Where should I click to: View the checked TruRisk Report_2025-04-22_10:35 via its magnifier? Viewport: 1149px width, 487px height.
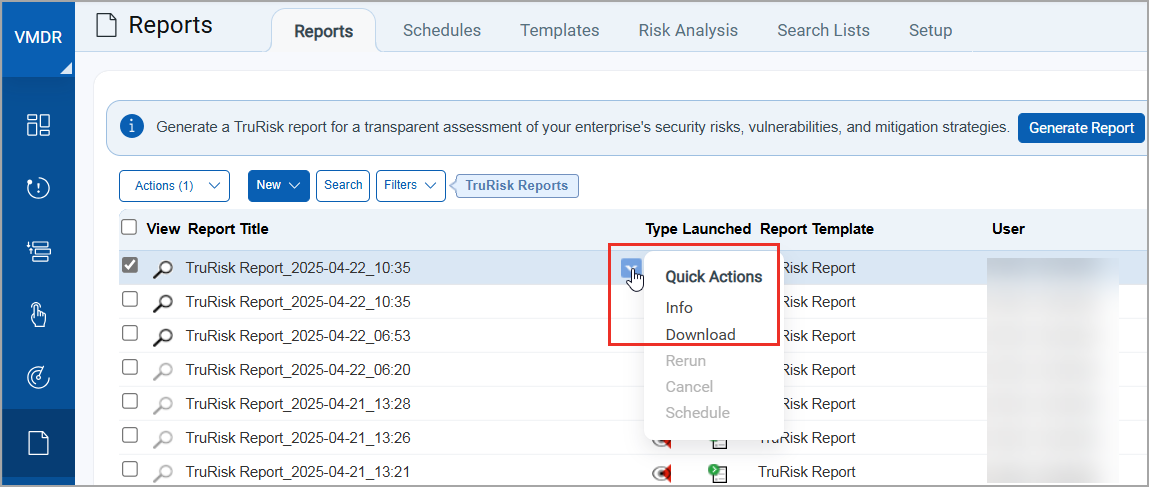(163, 269)
